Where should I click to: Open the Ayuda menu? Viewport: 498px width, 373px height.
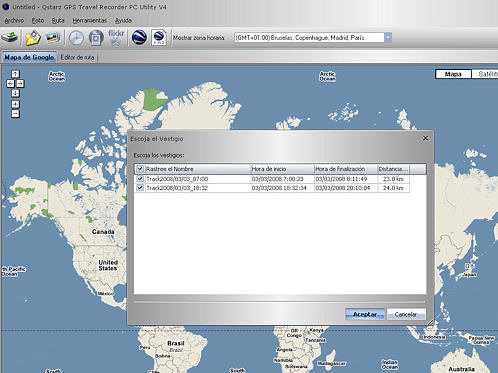[x=123, y=20]
